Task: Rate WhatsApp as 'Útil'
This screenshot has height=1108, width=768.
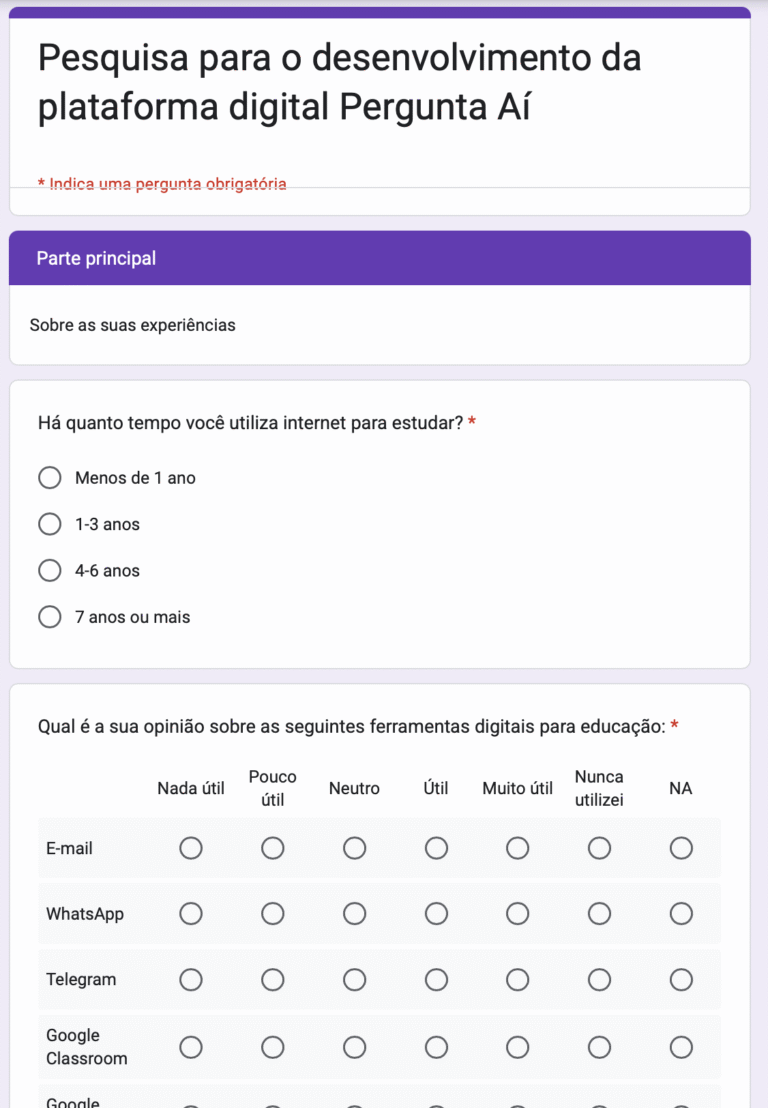Action: 436,914
